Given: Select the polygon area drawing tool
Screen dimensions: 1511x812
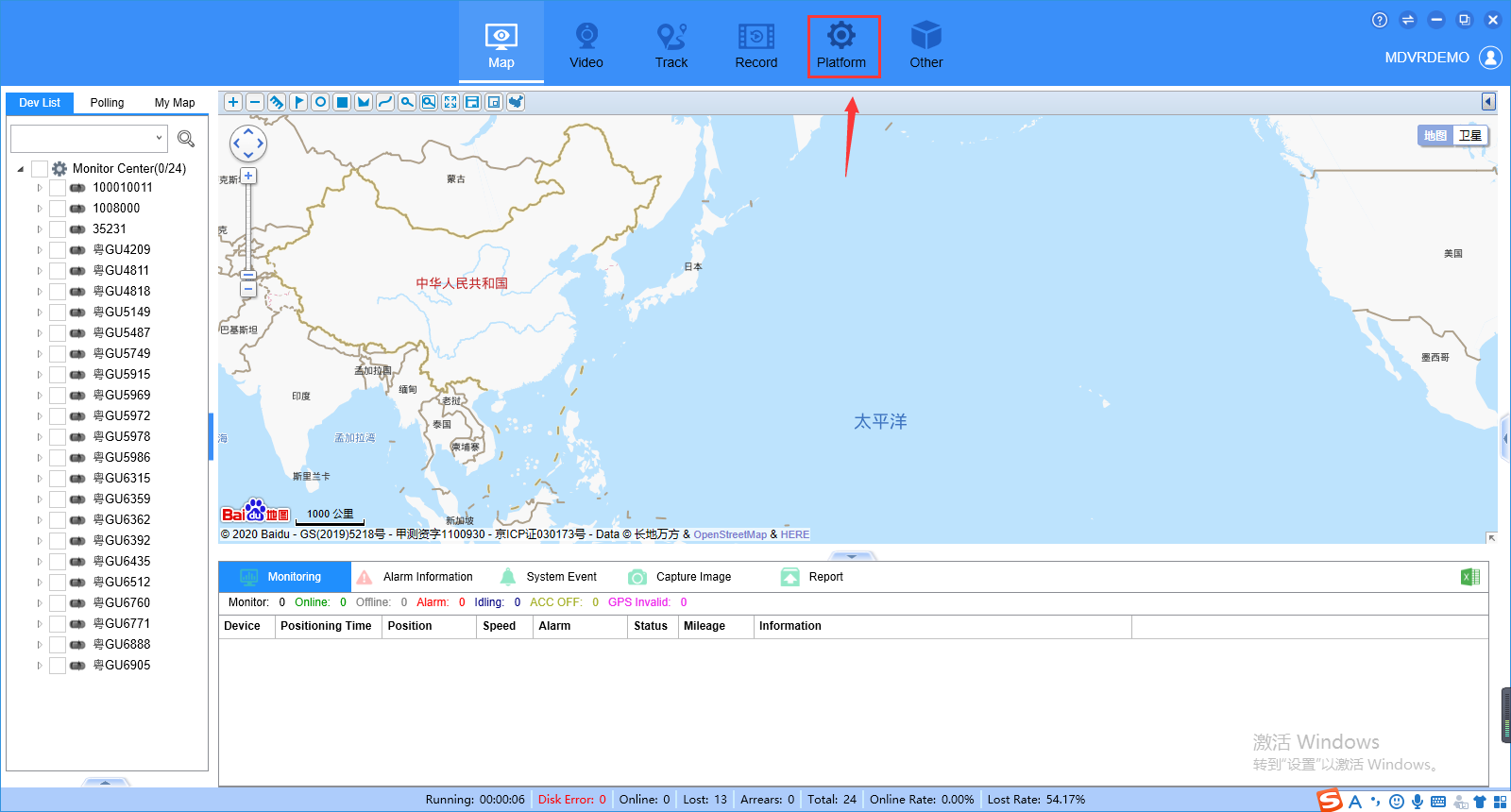Looking at the screenshot, I should (364, 102).
